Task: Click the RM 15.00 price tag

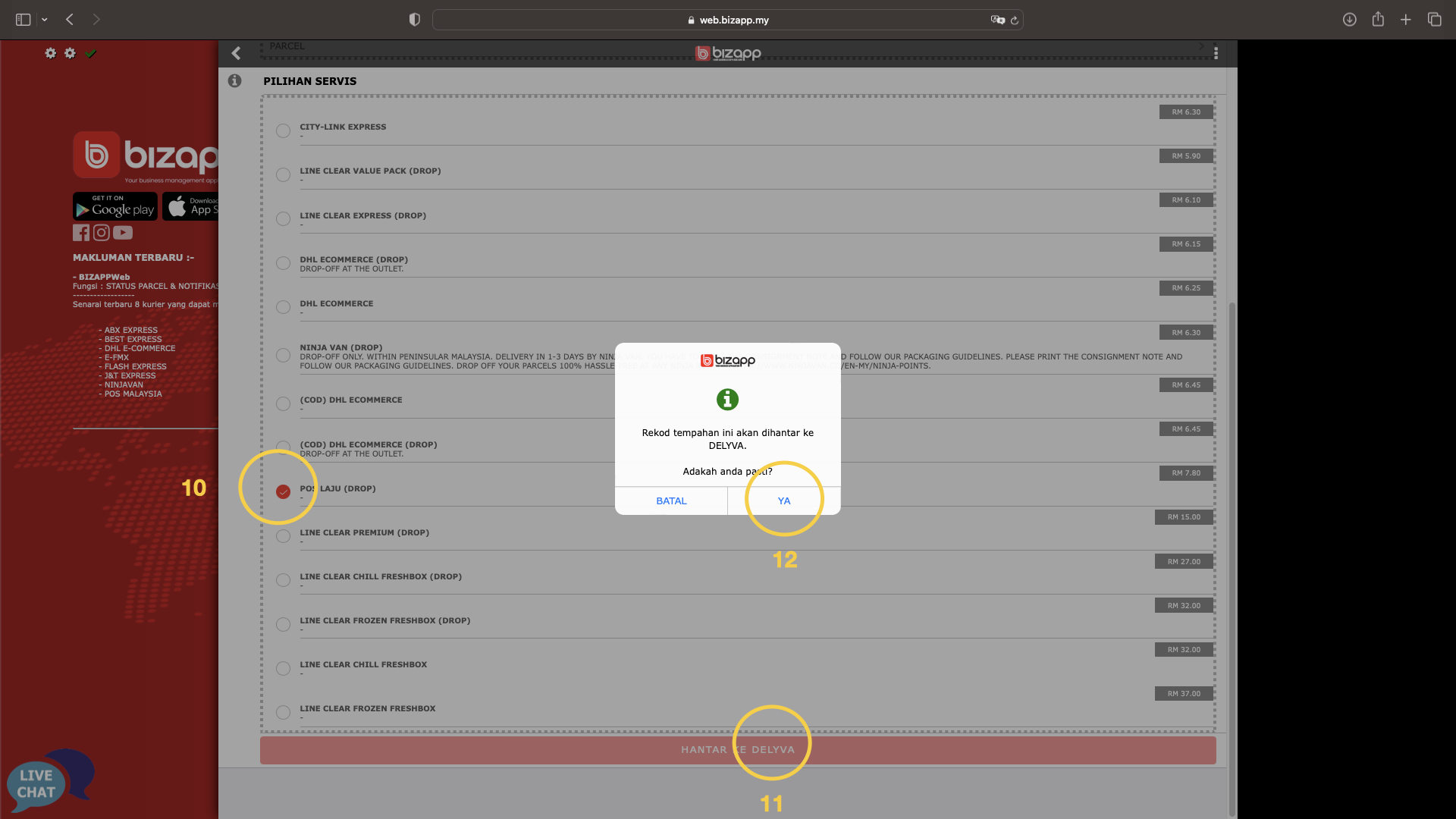Action: (1184, 517)
